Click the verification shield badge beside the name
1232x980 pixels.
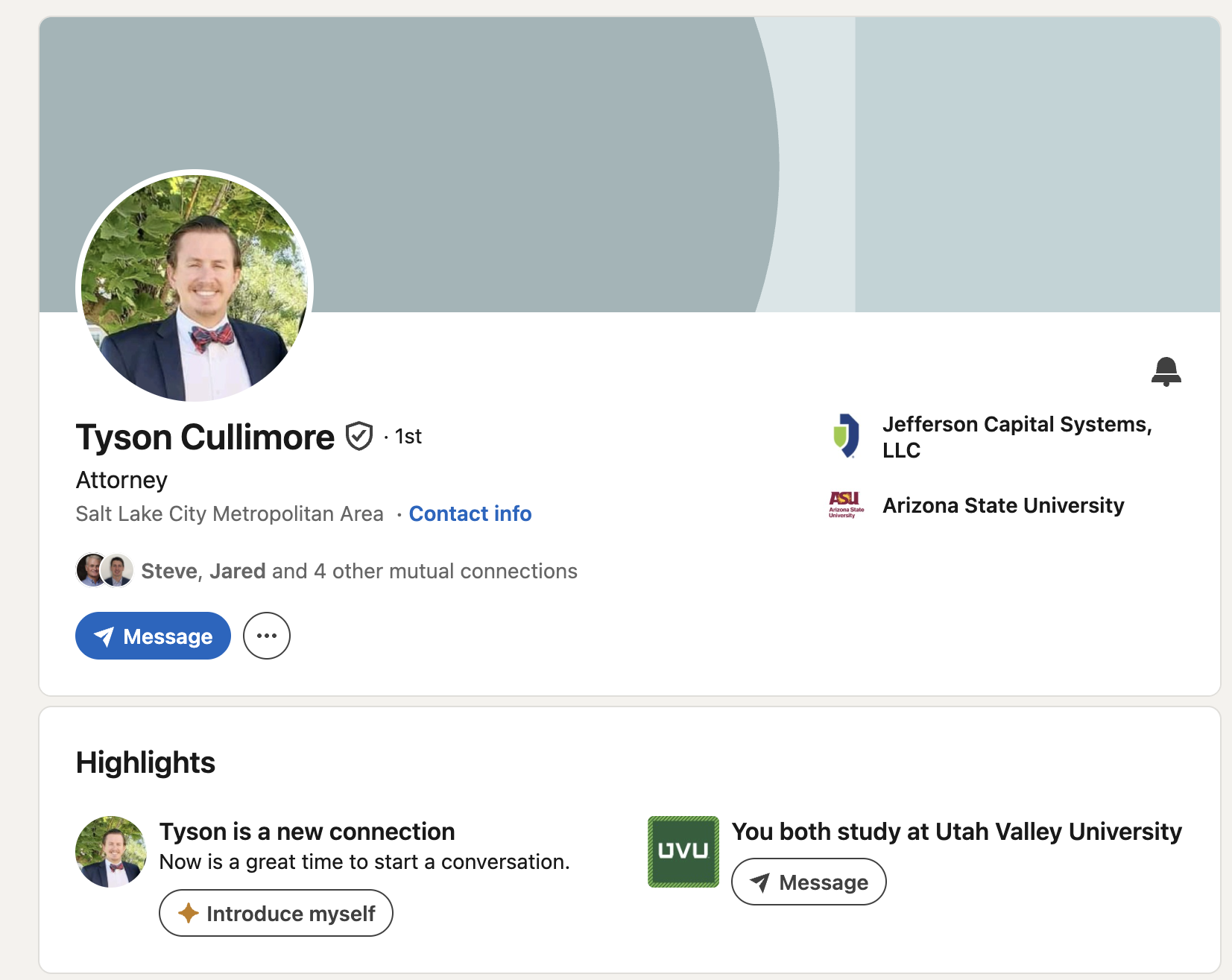click(359, 436)
